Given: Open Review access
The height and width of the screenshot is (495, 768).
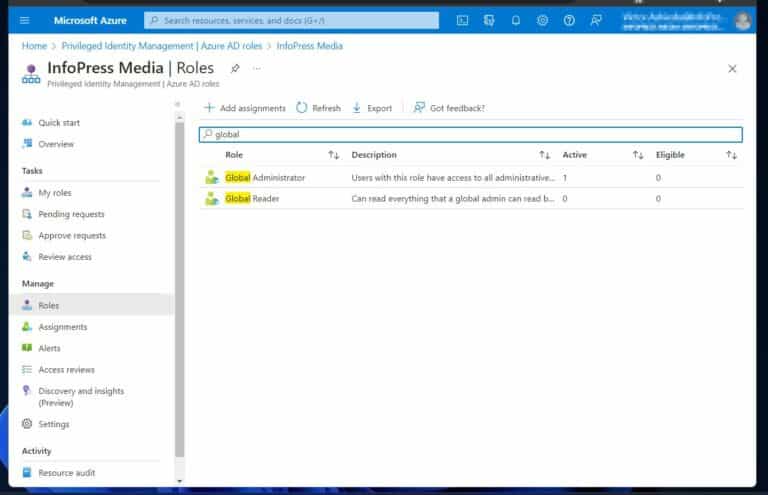Looking at the screenshot, I should pyautogui.click(x=65, y=257).
